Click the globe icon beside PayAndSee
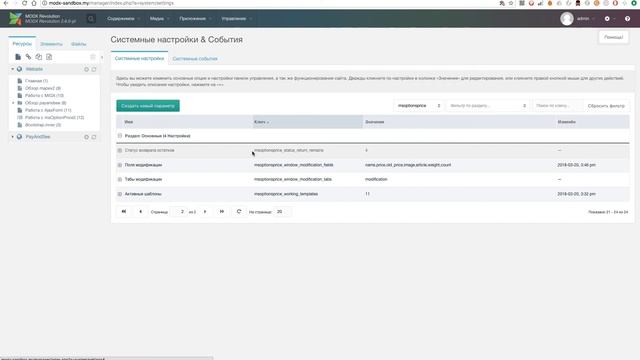 pyautogui.click(x=19, y=137)
